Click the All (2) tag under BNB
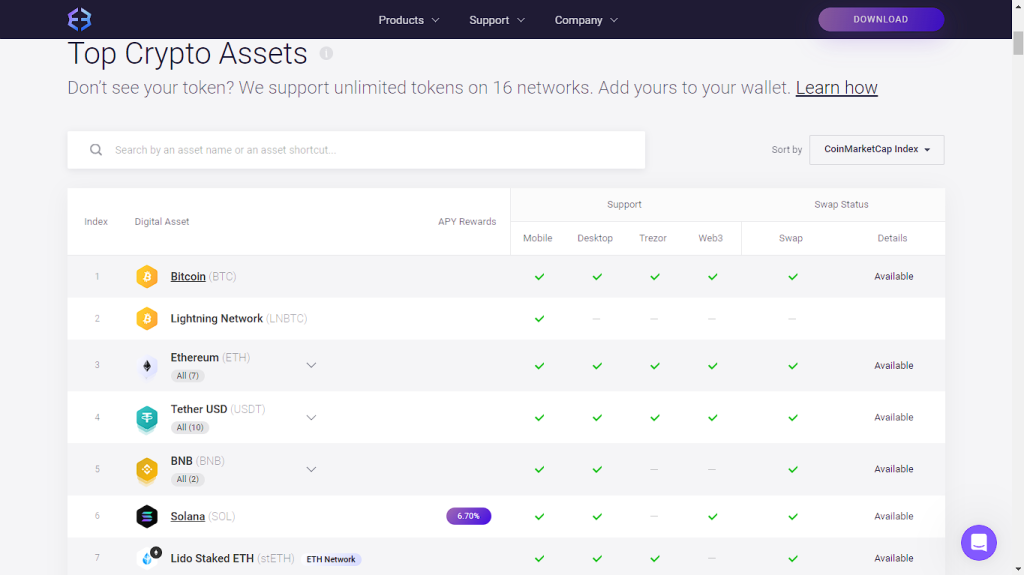This screenshot has height=575, width=1024. (187, 479)
